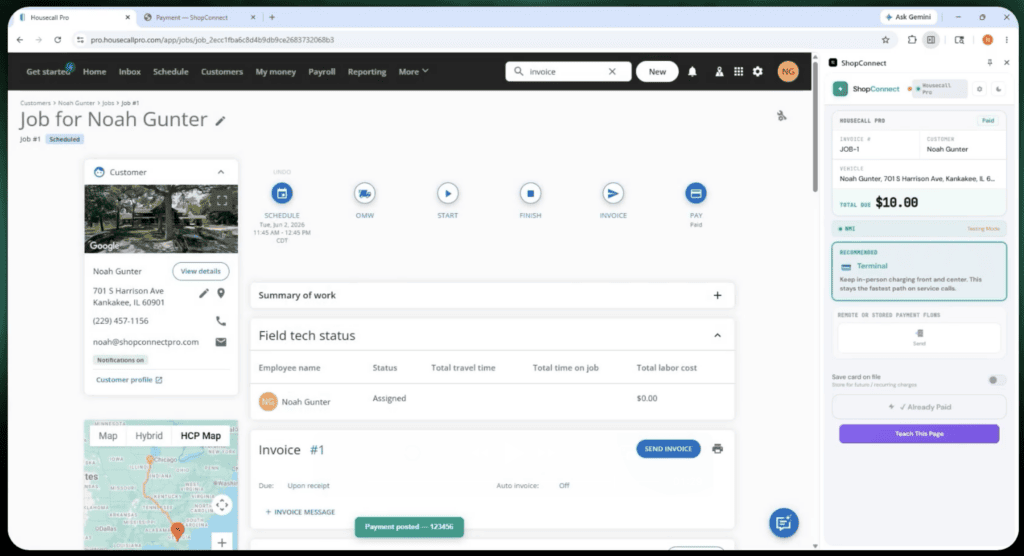The height and width of the screenshot is (556, 1024).
Task: Pin the ShopConnect side panel
Action: pyautogui.click(x=989, y=63)
